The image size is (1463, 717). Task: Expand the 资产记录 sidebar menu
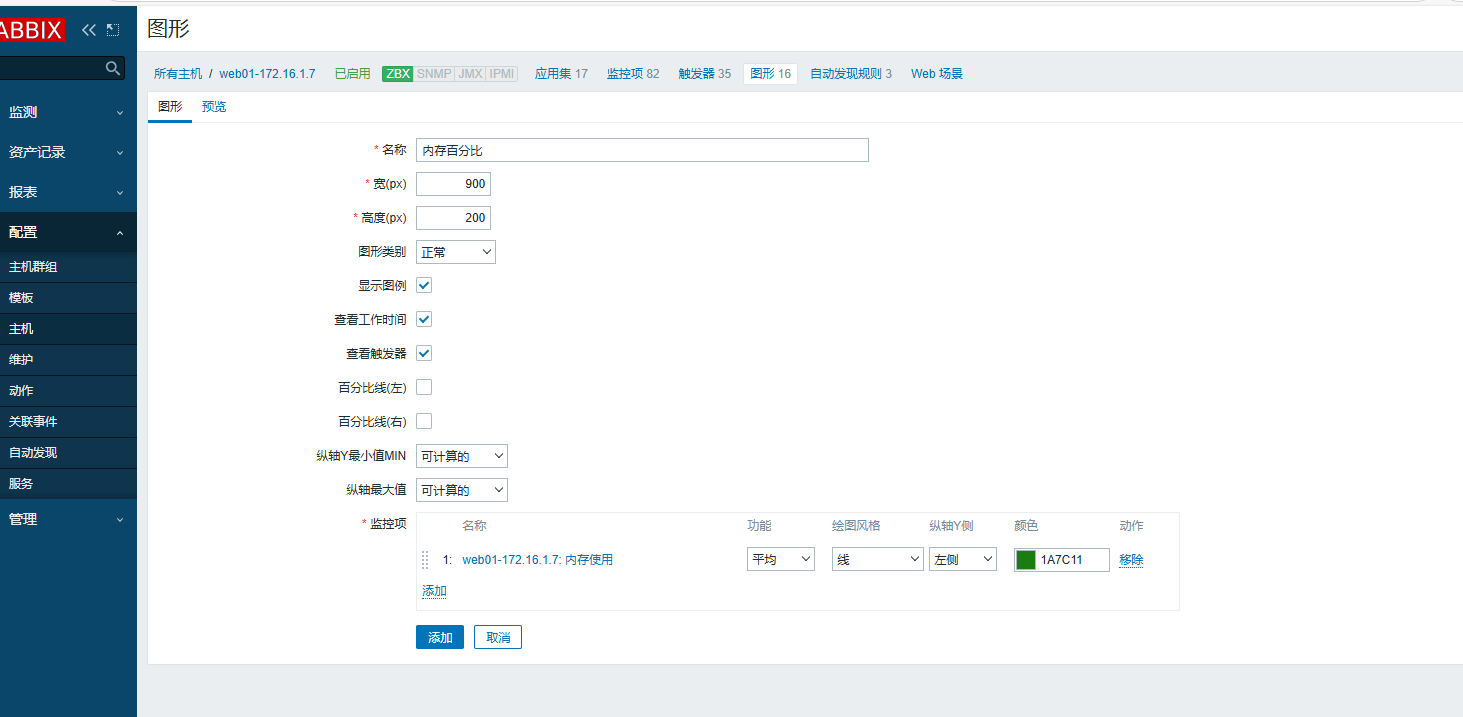click(x=68, y=152)
